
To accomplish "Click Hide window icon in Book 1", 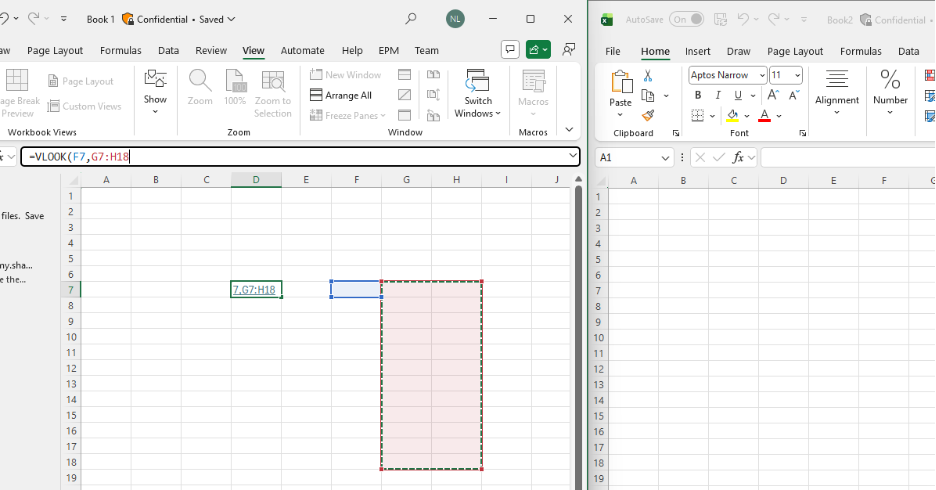I will pyautogui.click(x=405, y=95).
